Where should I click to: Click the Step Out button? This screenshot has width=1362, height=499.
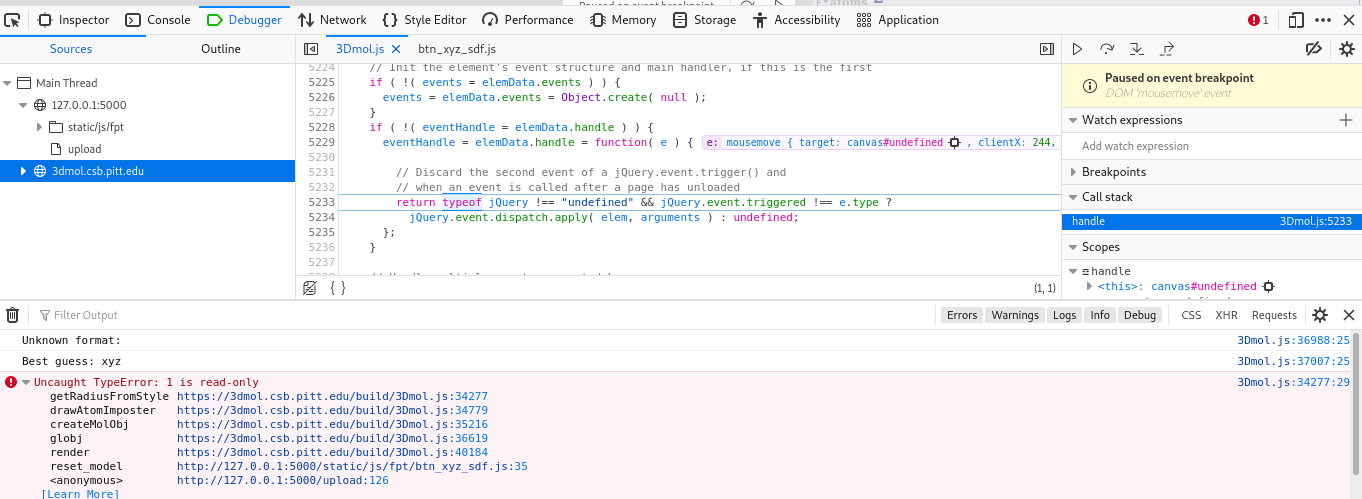(x=1167, y=49)
